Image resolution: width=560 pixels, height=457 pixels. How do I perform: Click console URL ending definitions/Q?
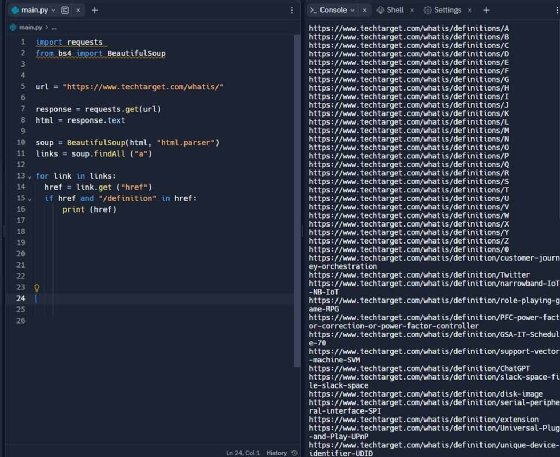pos(409,164)
